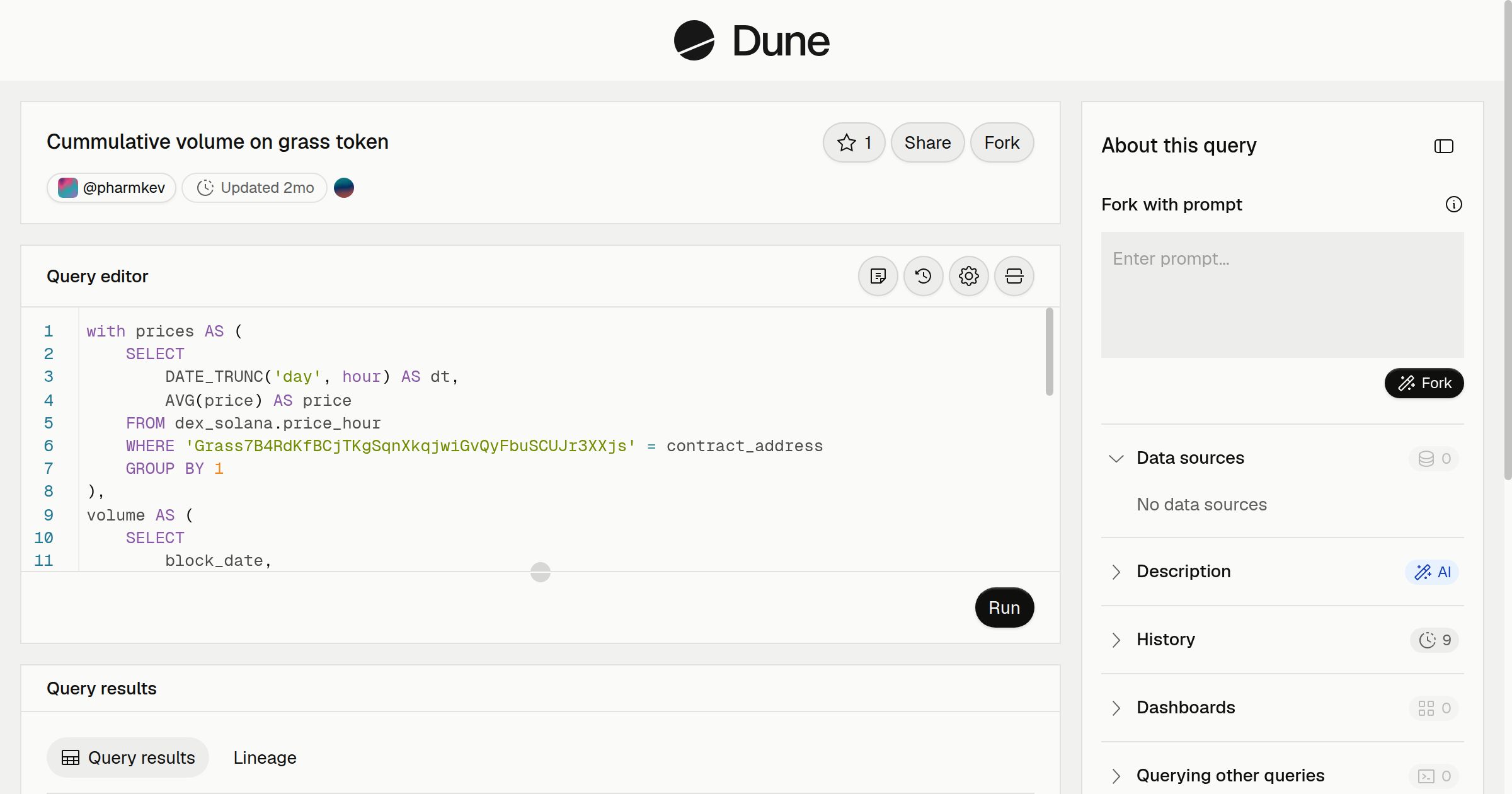The image size is (1512, 794).
Task: Expand the Dashboards section
Action: 1116,708
